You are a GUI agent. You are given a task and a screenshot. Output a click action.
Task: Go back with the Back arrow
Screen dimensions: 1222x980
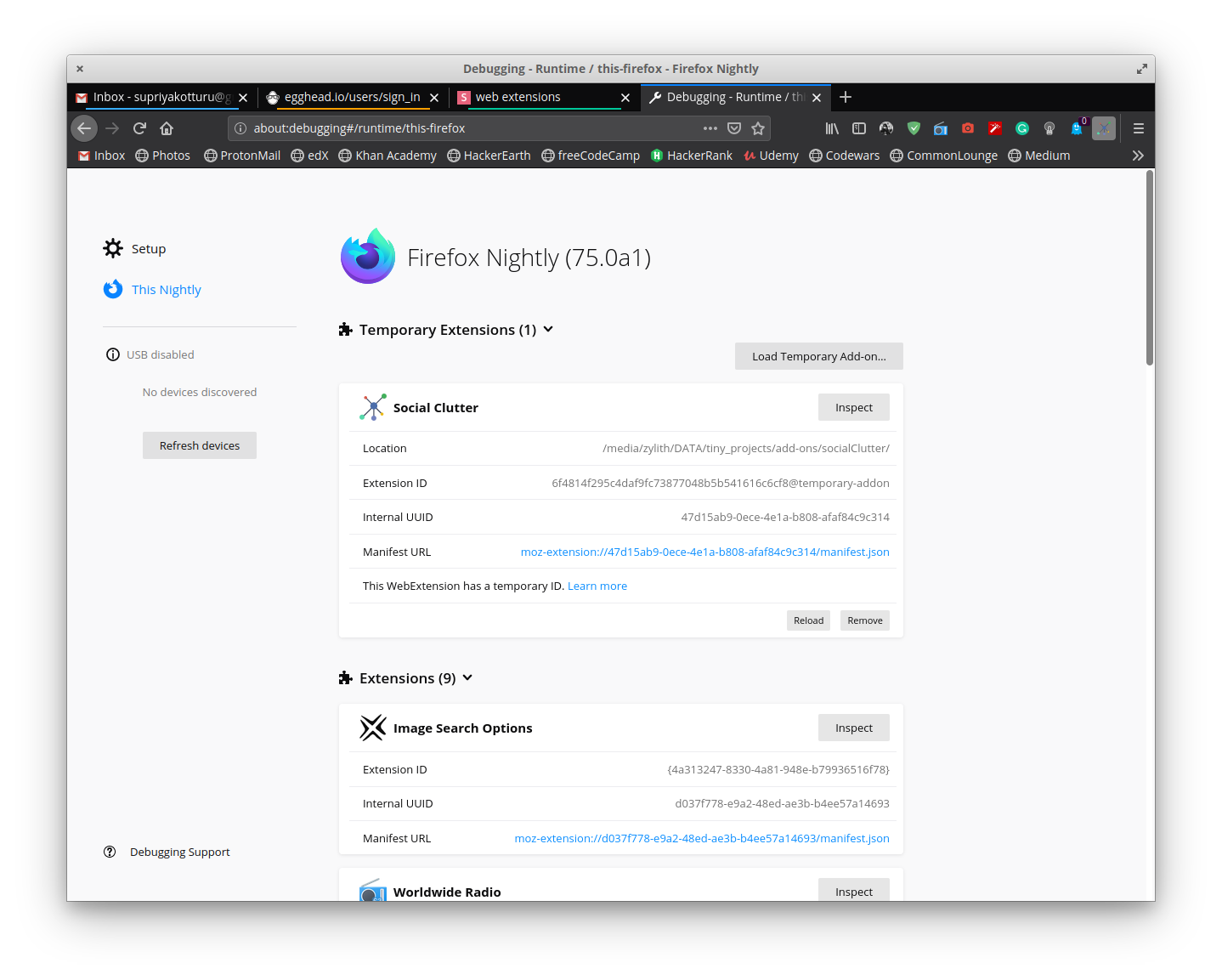83,128
